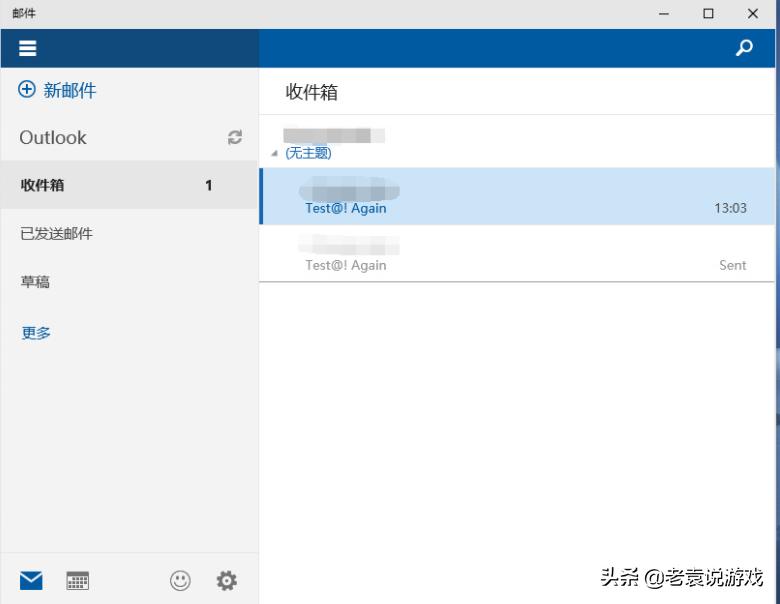
Task: Select the Test@! Again message marked Sent
Action: [517, 253]
